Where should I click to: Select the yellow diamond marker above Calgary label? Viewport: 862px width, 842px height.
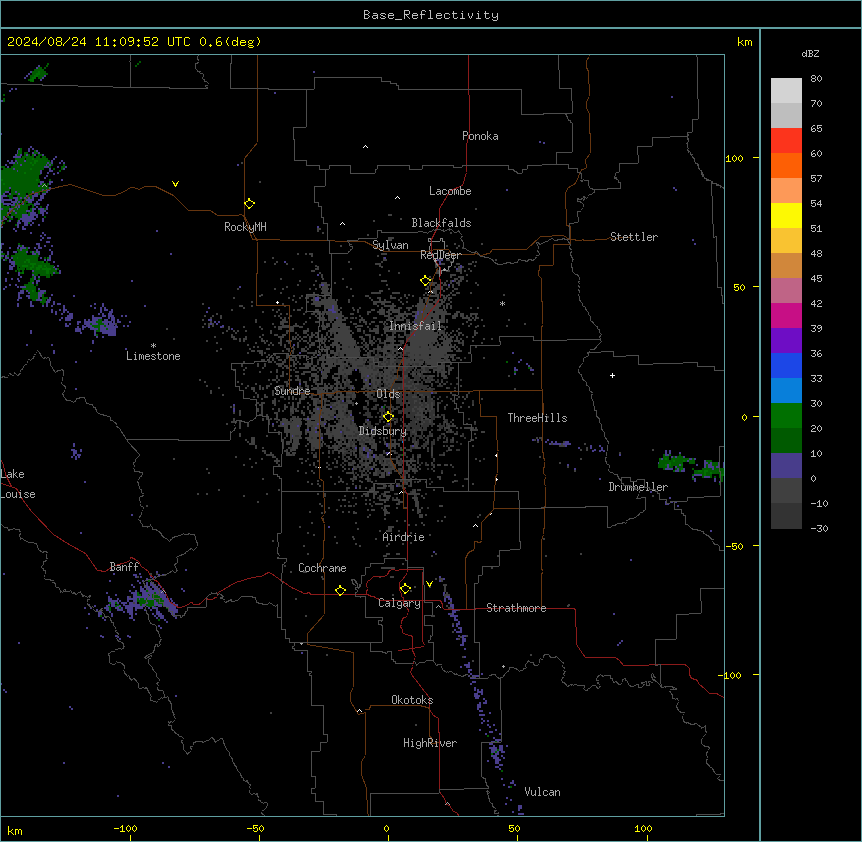pyautogui.click(x=405, y=589)
